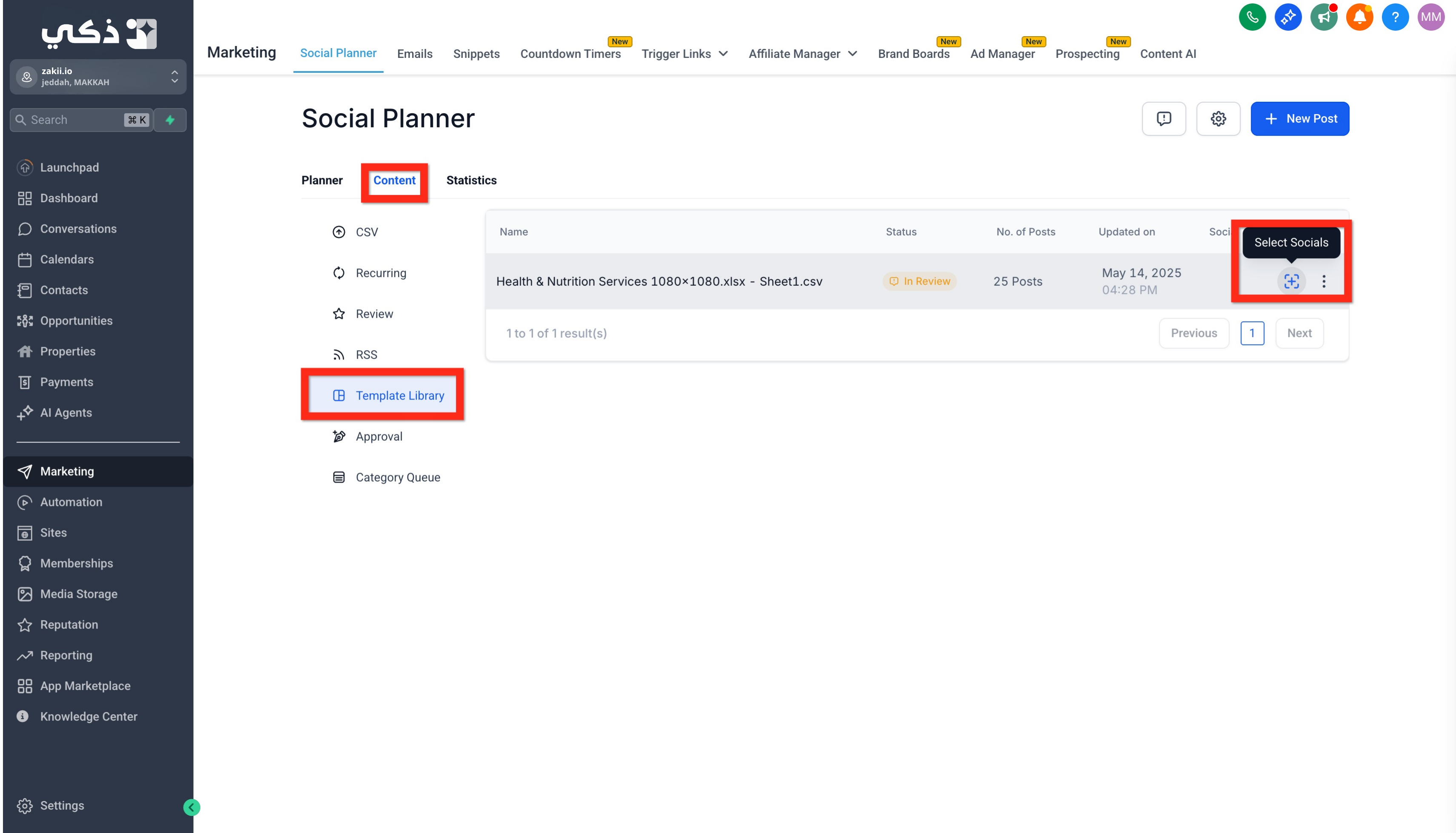Open the feedback message icon button
Screen dimensions: 1456x833
[1163, 118]
